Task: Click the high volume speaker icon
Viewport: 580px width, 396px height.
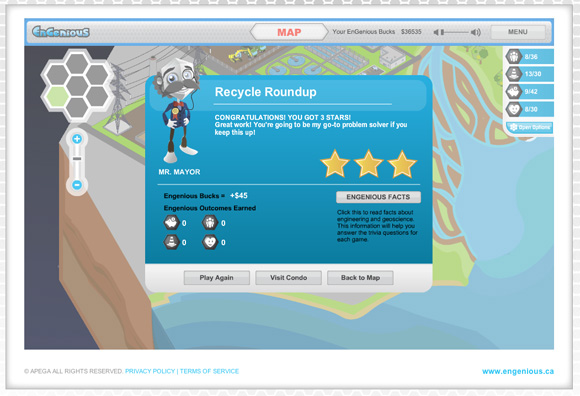Action: pos(476,33)
